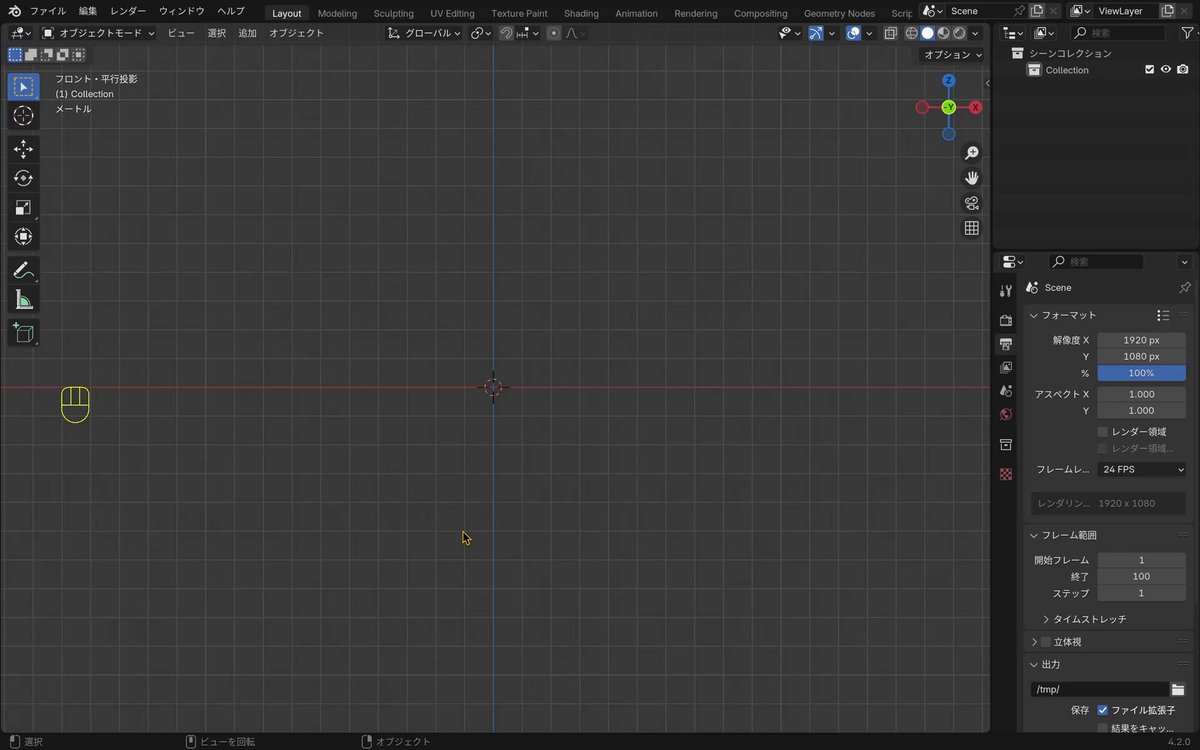1200x750 pixels.
Task: Click the zoom magnifier icon in viewport
Action: point(971,153)
